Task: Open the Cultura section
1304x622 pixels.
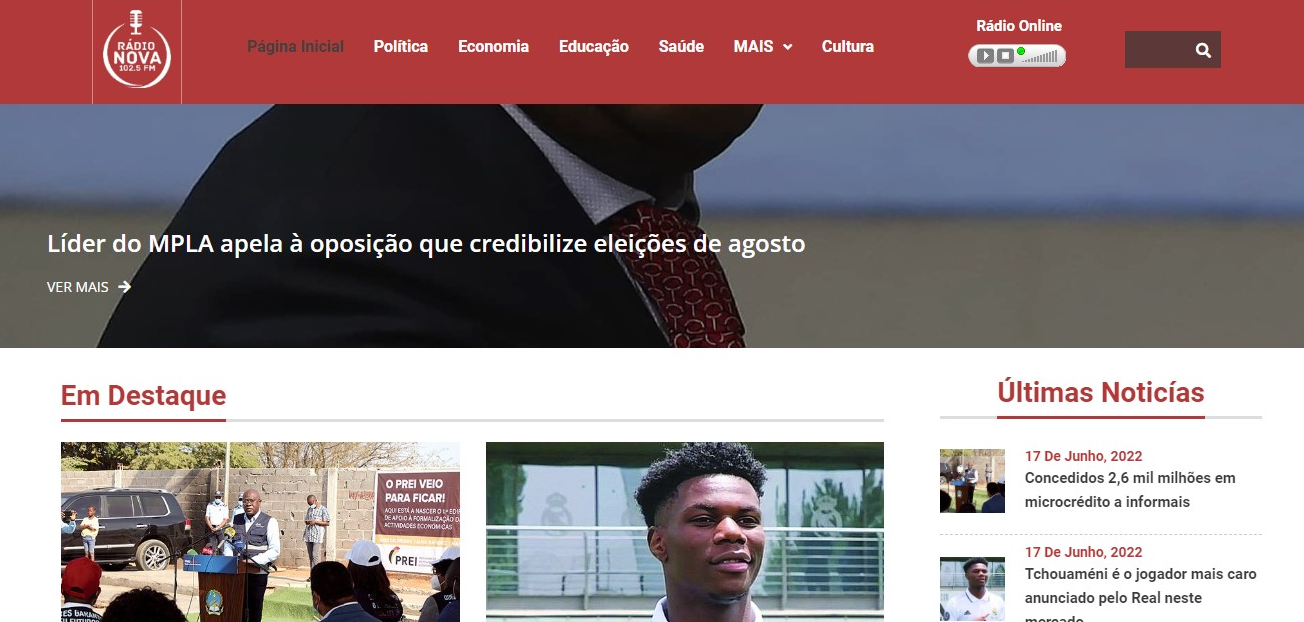Action: tap(848, 46)
